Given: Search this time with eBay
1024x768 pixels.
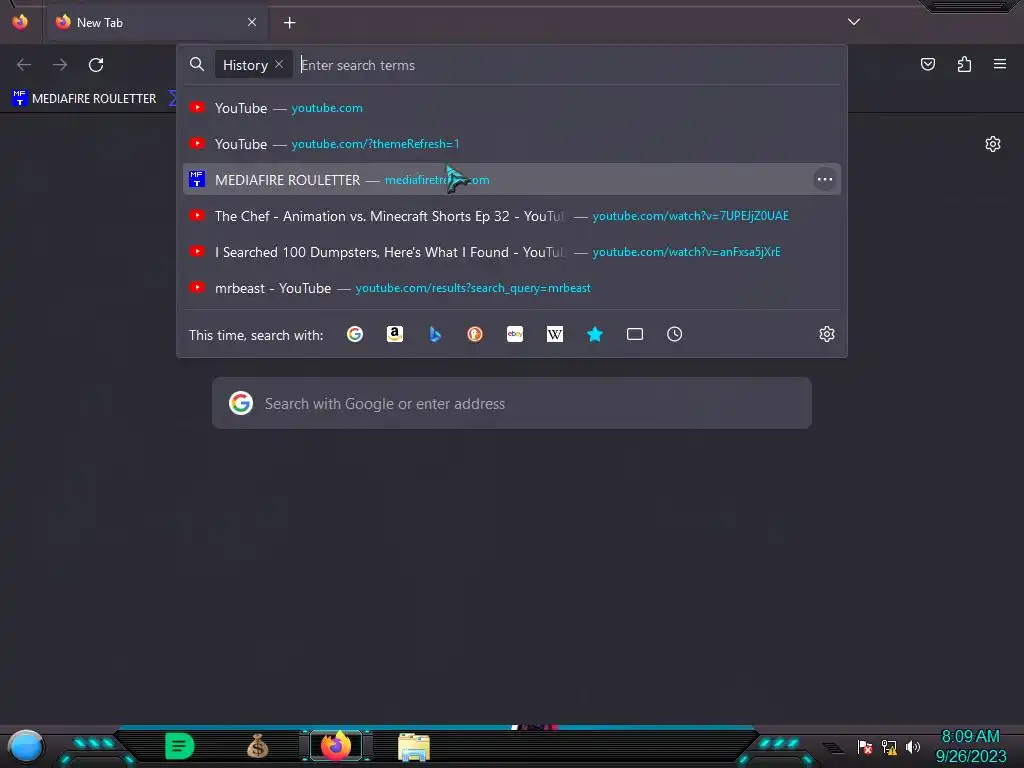Looking at the screenshot, I should point(515,334).
